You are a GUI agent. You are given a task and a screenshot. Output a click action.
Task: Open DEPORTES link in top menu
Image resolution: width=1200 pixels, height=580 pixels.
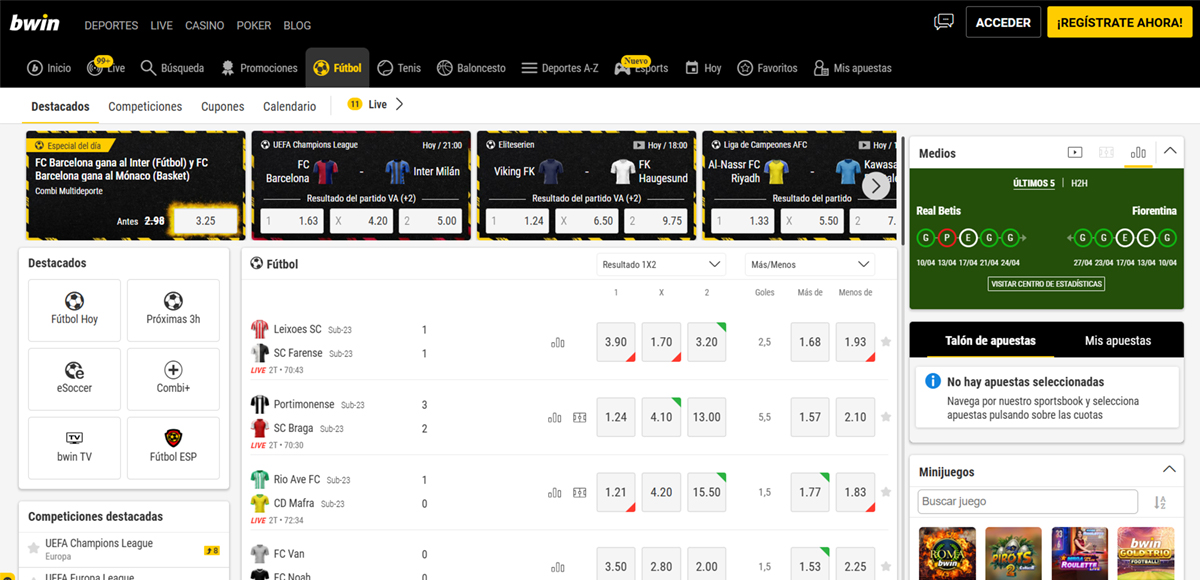112,25
